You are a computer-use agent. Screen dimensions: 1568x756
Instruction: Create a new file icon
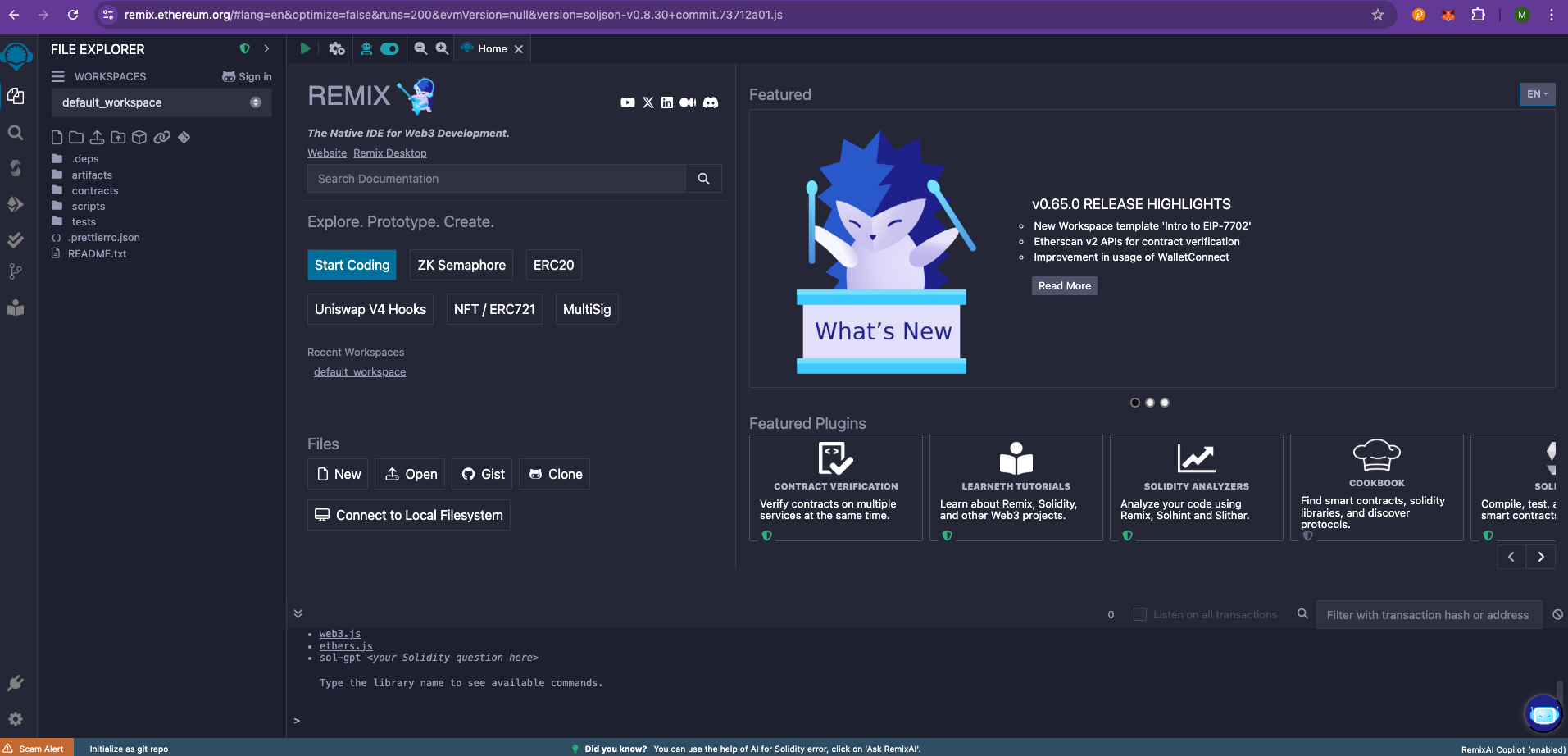[x=57, y=137]
